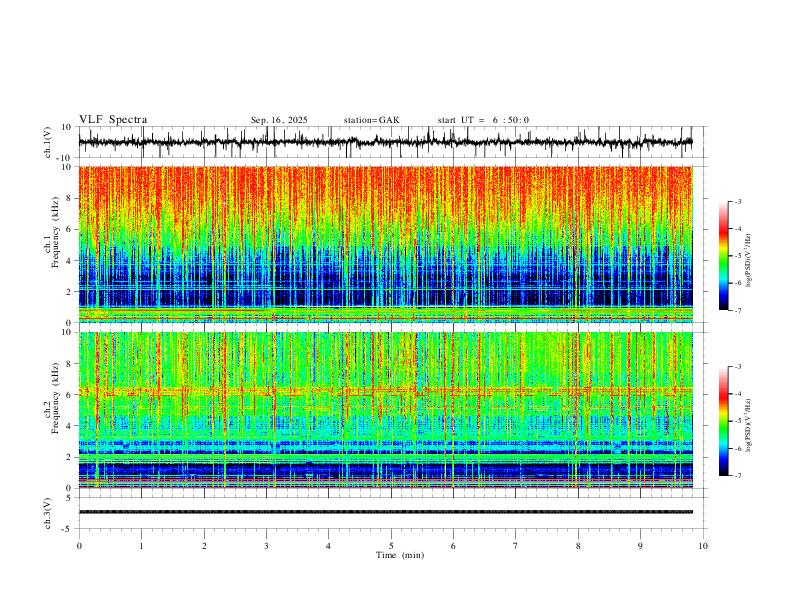Click the ch.1 color bar log(PSD) unit label
The height and width of the screenshot is (612, 792).
click(749, 261)
